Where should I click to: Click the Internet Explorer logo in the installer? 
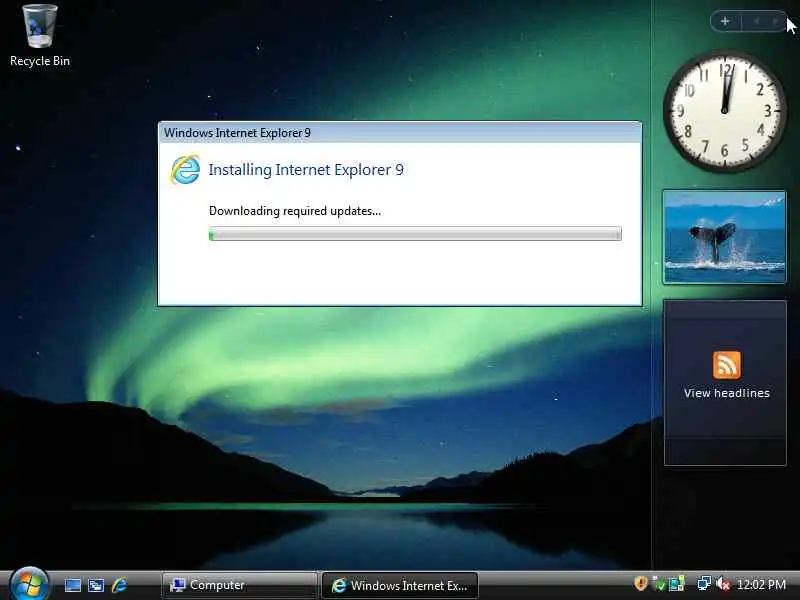coord(185,169)
